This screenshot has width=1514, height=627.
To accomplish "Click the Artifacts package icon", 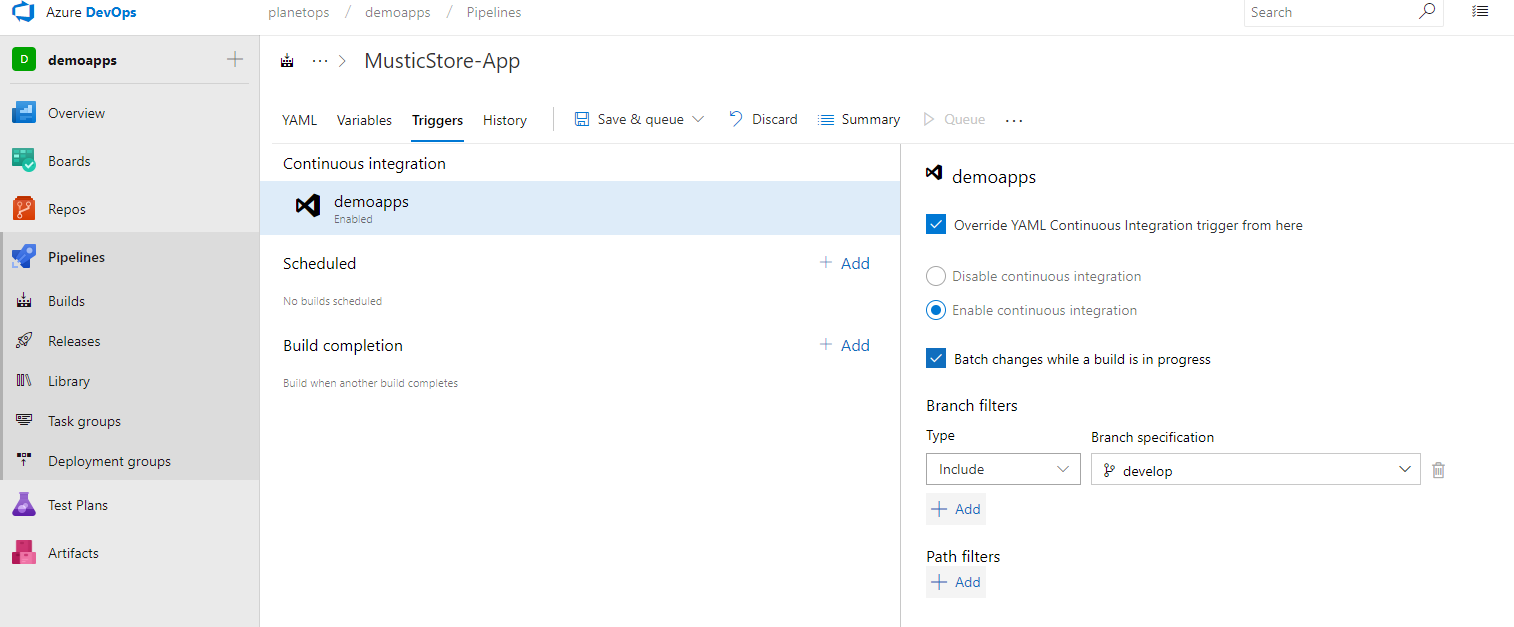I will pos(24,553).
